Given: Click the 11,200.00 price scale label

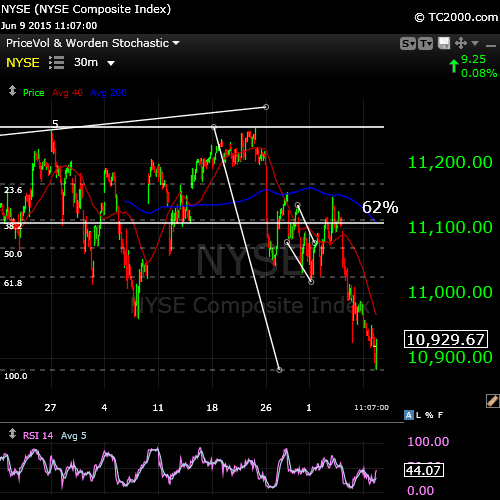Looking at the screenshot, I should pos(450,163).
